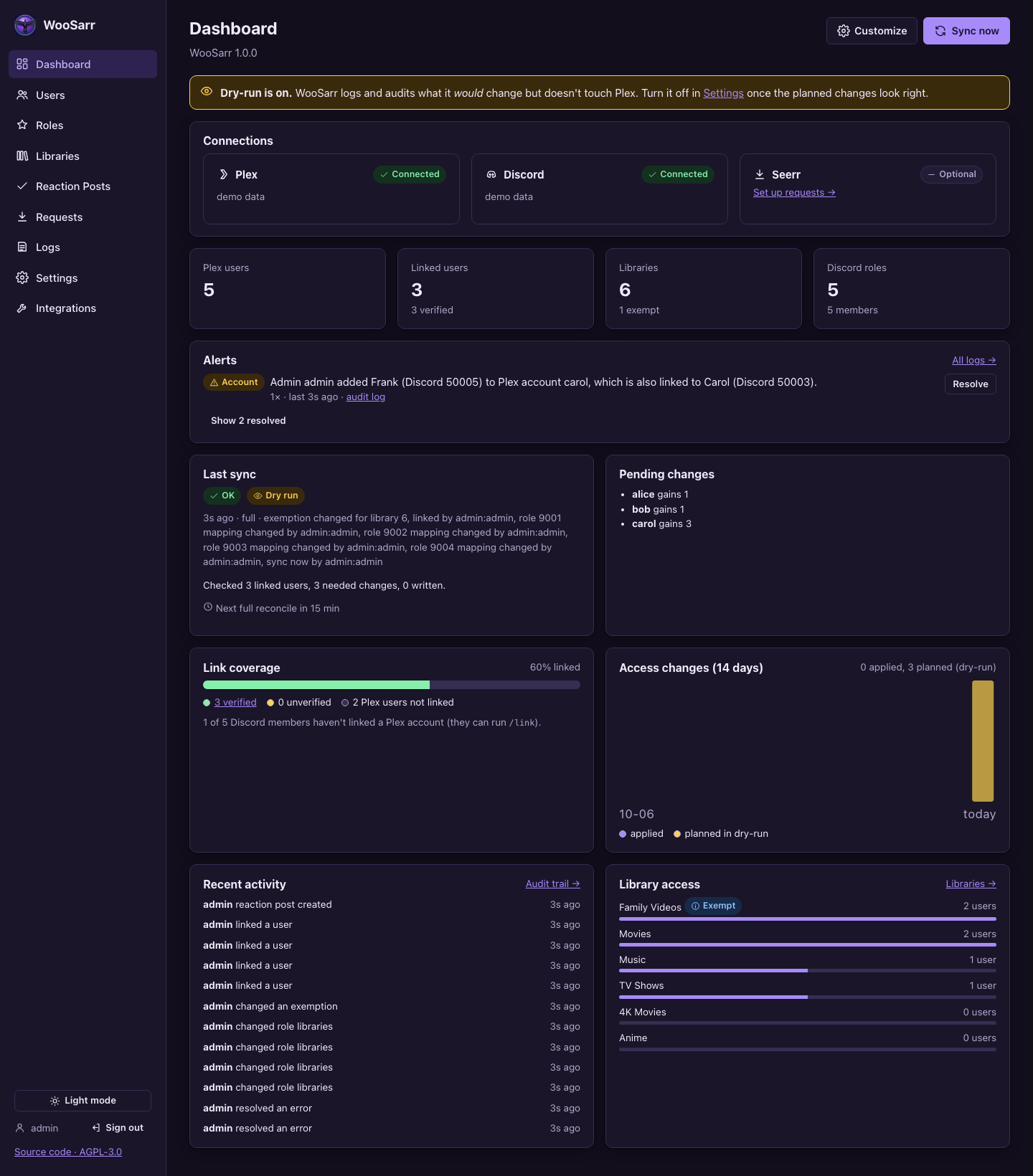
Task: Click the Users people icon
Action: pyautogui.click(x=22, y=95)
